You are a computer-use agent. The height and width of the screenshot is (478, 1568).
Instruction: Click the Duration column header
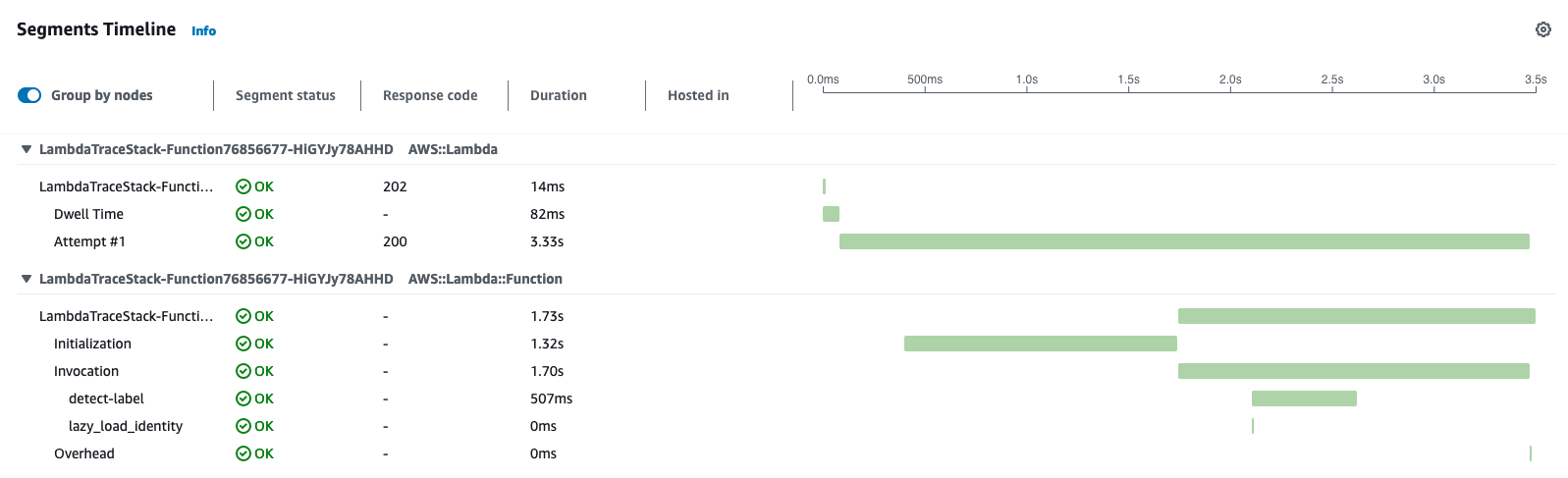click(558, 95)
